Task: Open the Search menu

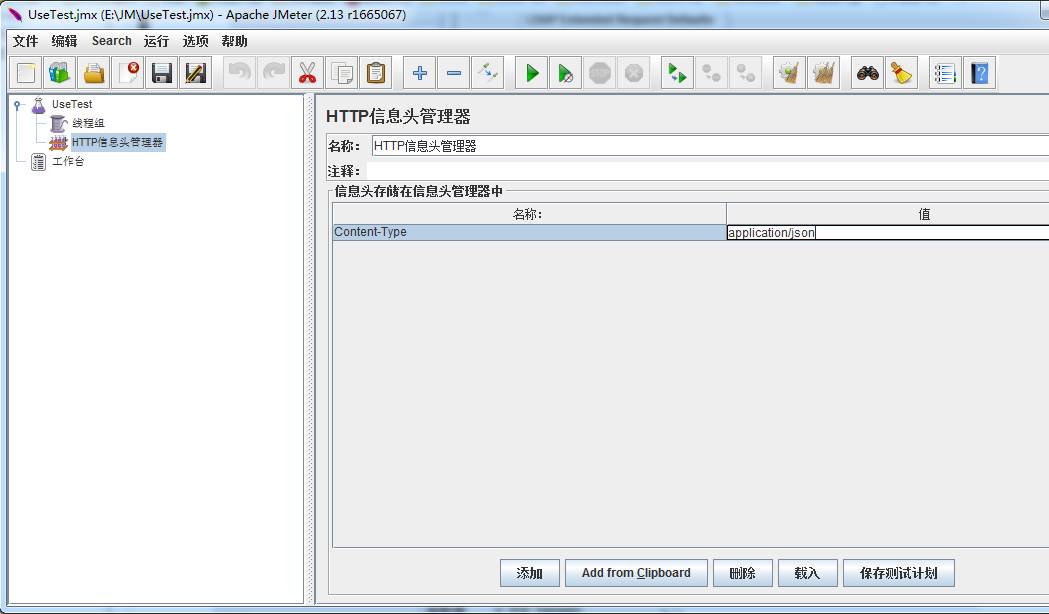Action: click(x=112, y=41)
